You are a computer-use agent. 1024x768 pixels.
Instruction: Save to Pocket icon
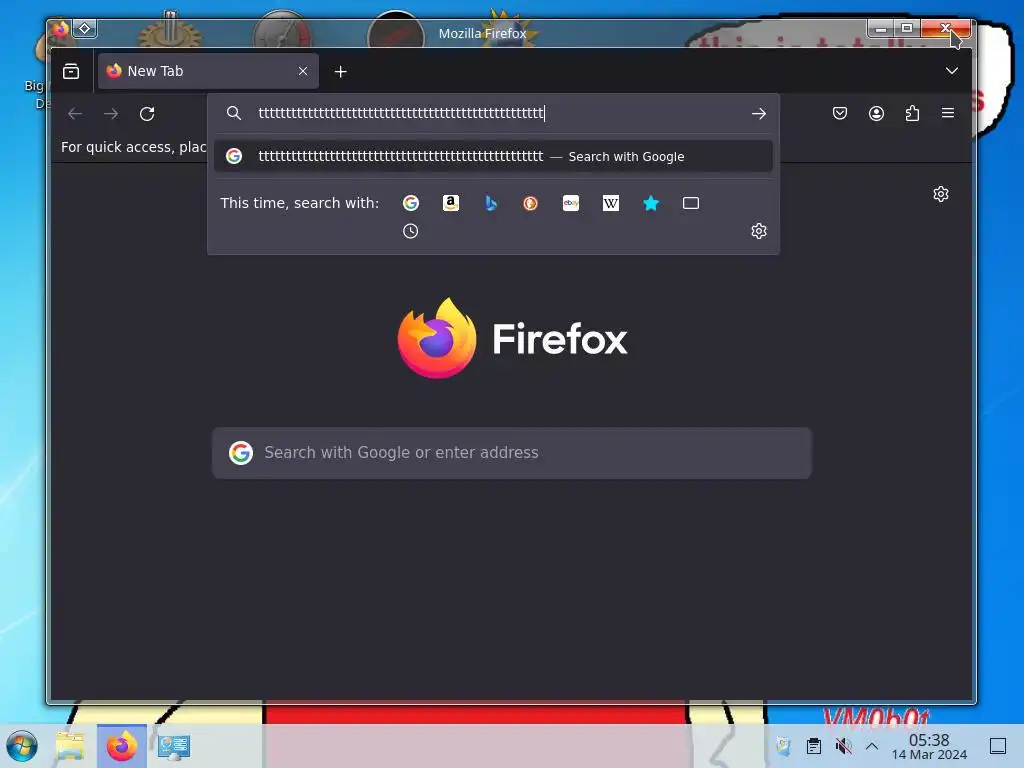(840, 114)
